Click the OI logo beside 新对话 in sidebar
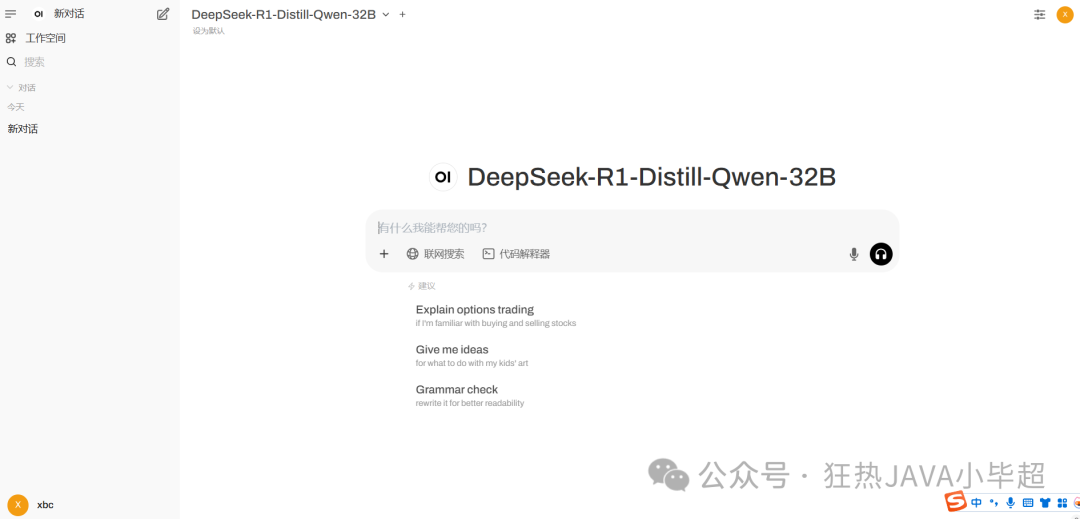 coord(39,14)
